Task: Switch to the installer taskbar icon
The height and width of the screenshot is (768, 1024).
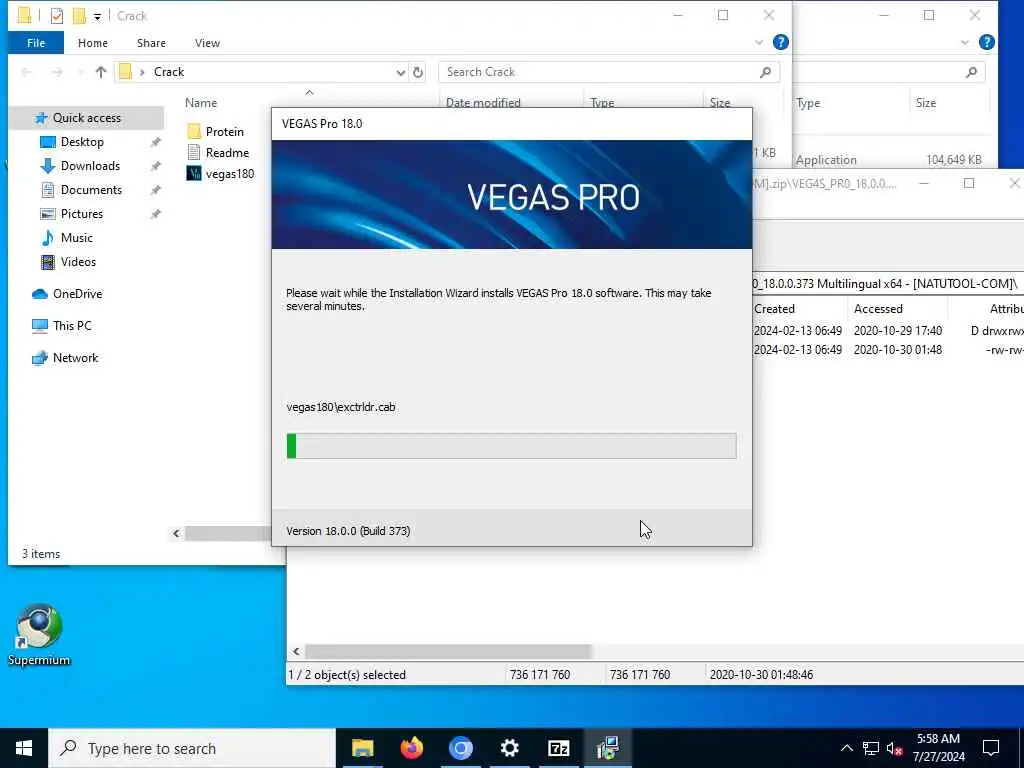Action: [607, 748]
